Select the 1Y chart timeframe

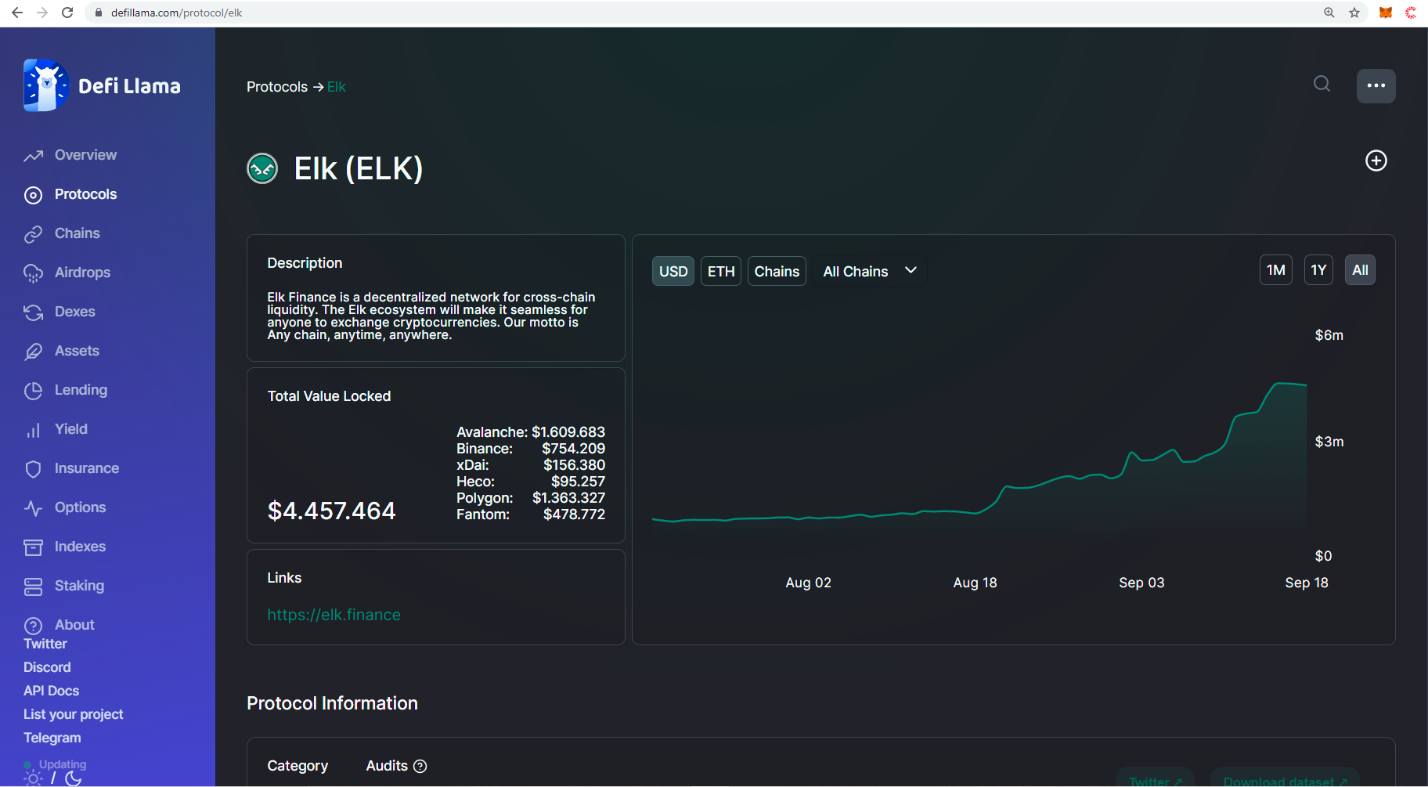coord(1318,269)
